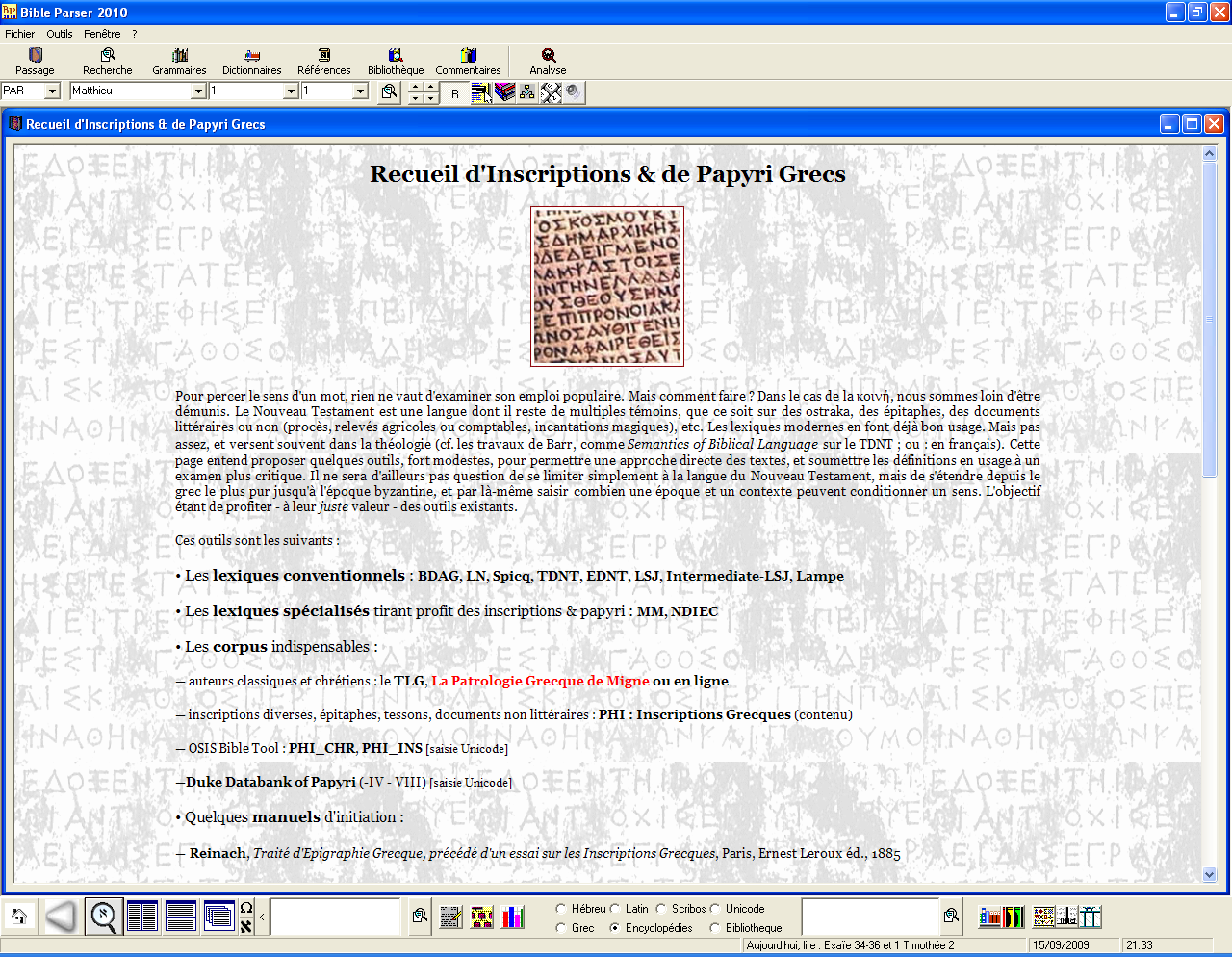This screenshot has height=957, width=1232.
Task: Open the PHI_CHR link
Action: [322, 748]
